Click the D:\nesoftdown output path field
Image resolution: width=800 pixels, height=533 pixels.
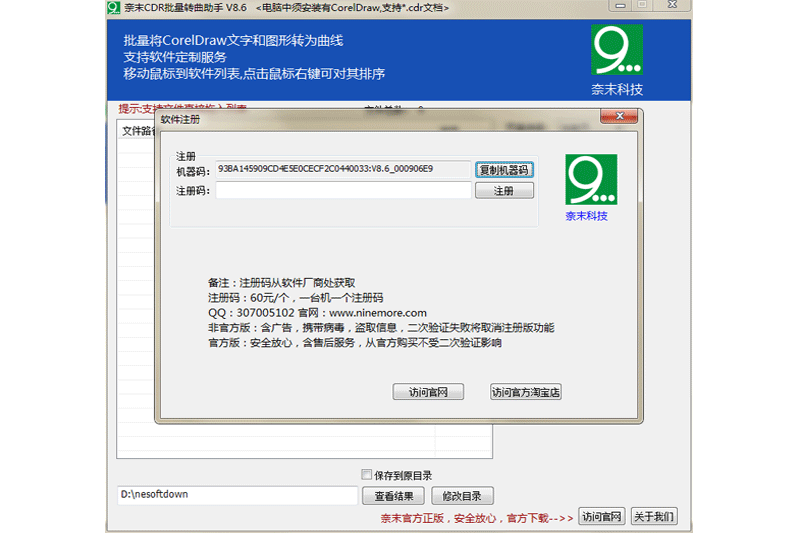(237, 495)
